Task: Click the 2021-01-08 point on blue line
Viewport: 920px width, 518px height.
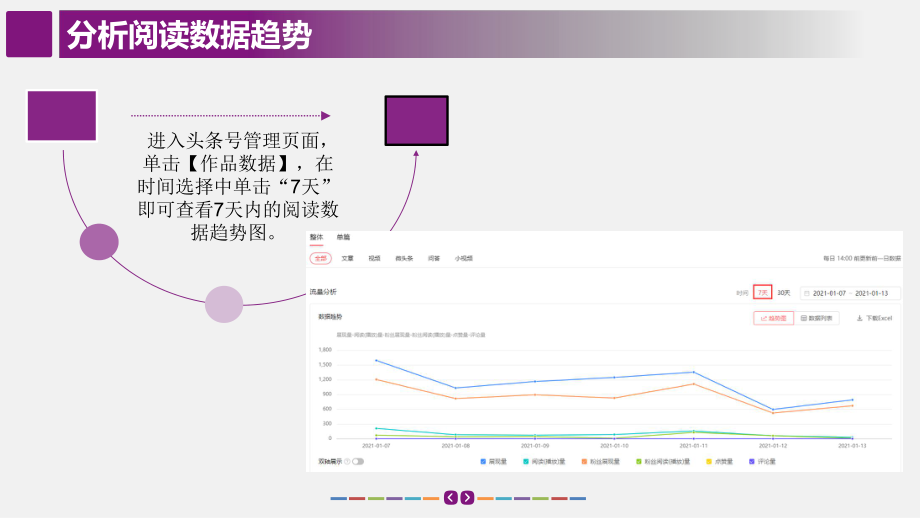Action: click(x=455, y=388)
